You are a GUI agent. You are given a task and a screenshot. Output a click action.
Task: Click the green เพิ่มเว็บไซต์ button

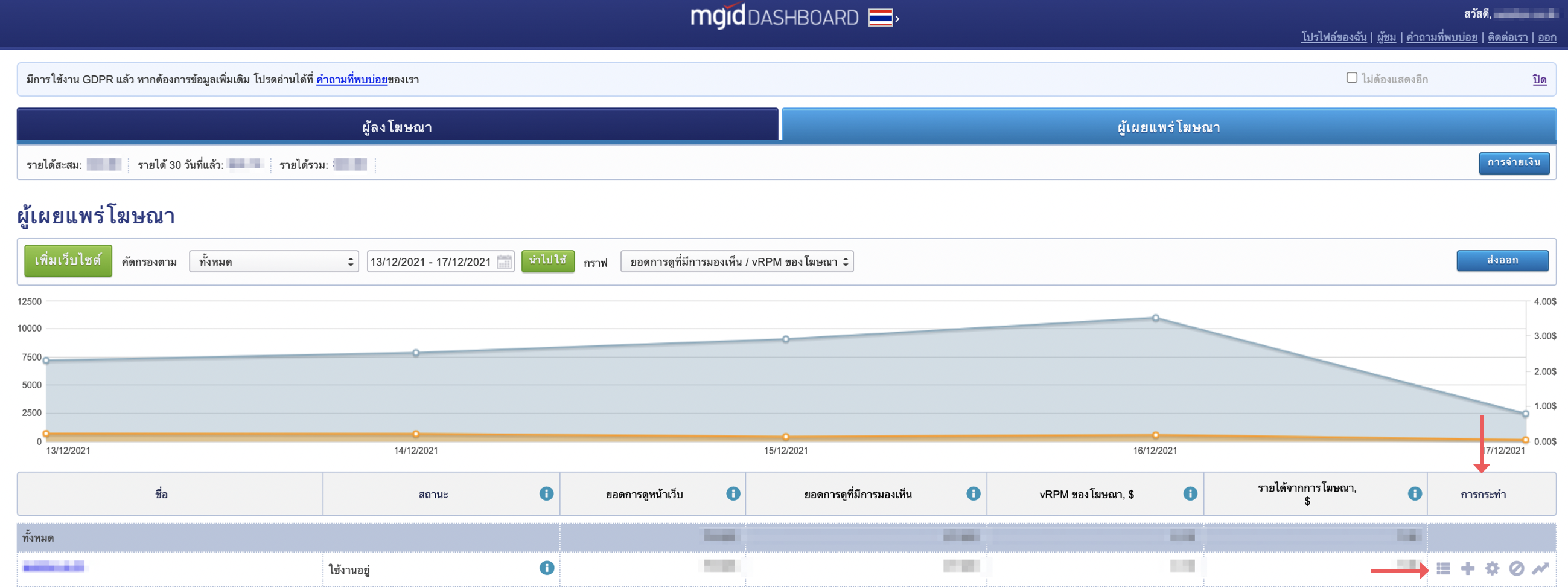pyautogui.click(x=68, y=261)
